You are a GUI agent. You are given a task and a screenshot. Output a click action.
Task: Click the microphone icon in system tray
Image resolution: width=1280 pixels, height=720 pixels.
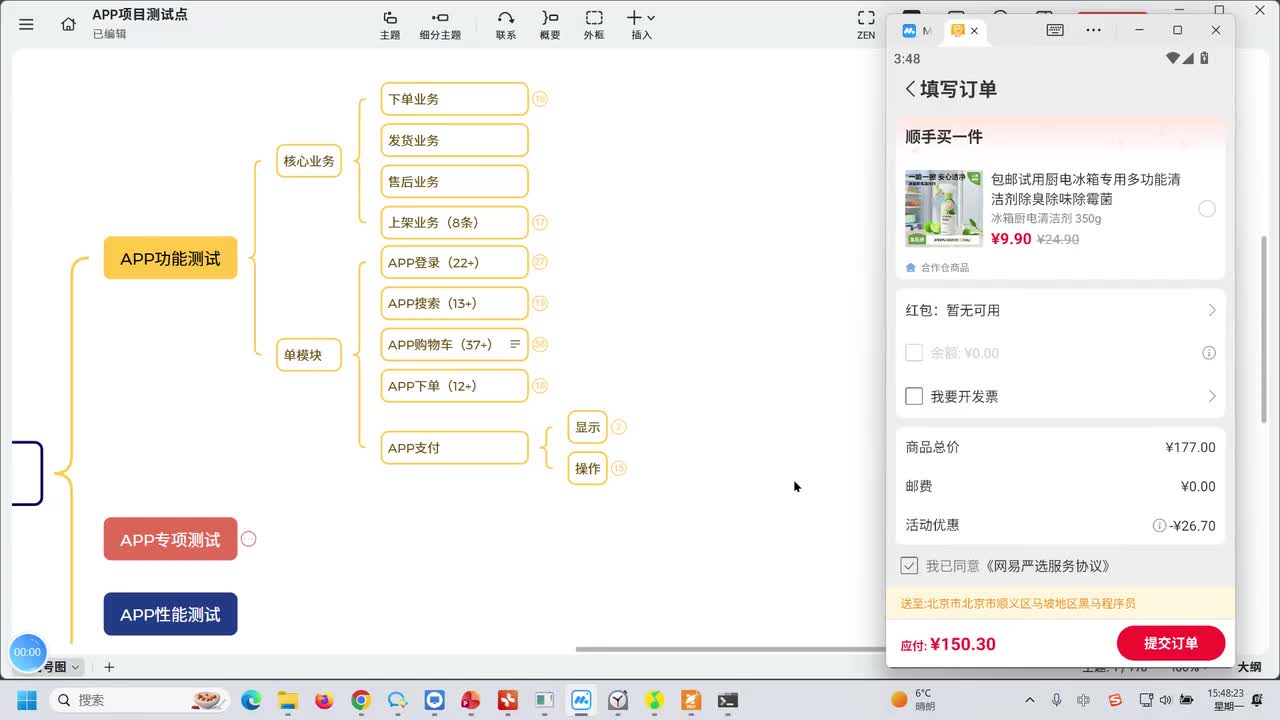(1057, 699)
